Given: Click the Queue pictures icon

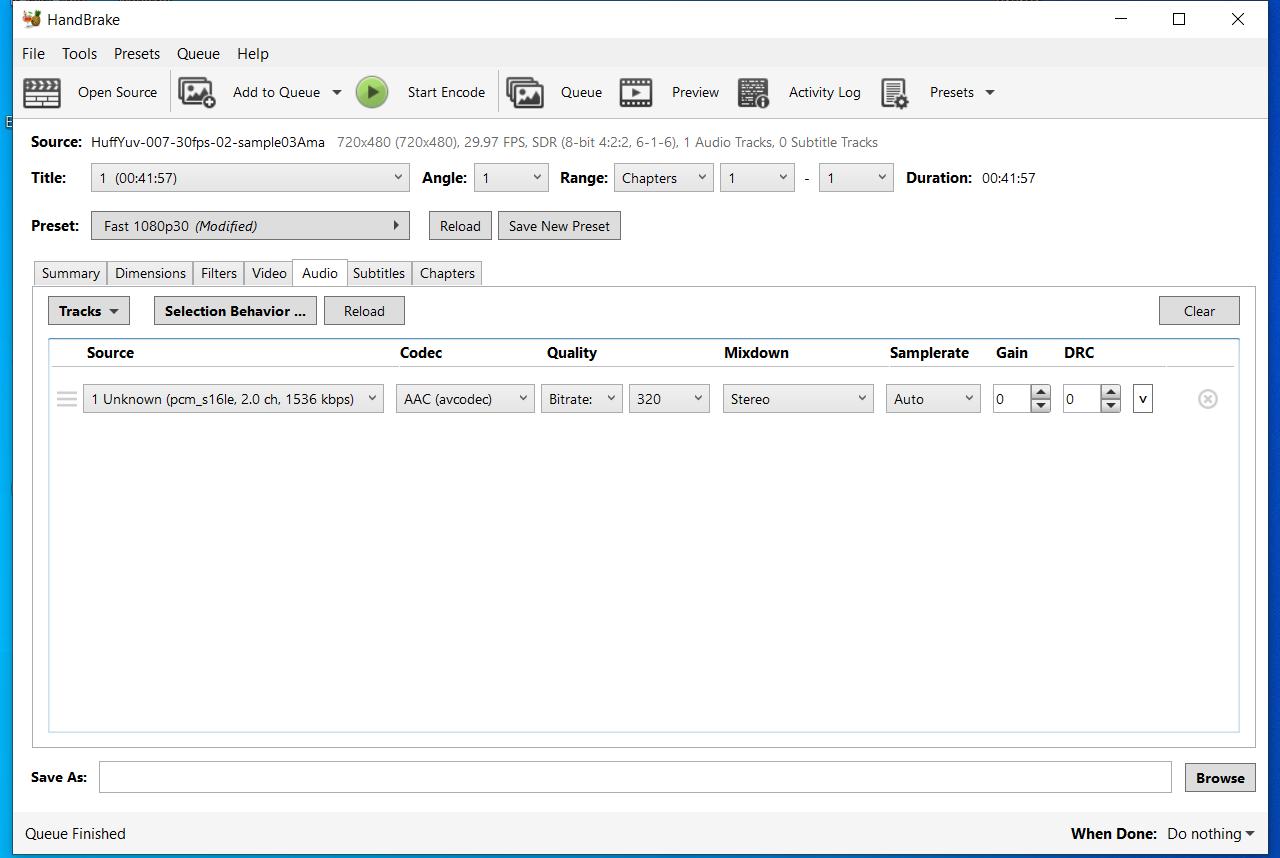Looking at the screenshot, I should tap(525, 92).
